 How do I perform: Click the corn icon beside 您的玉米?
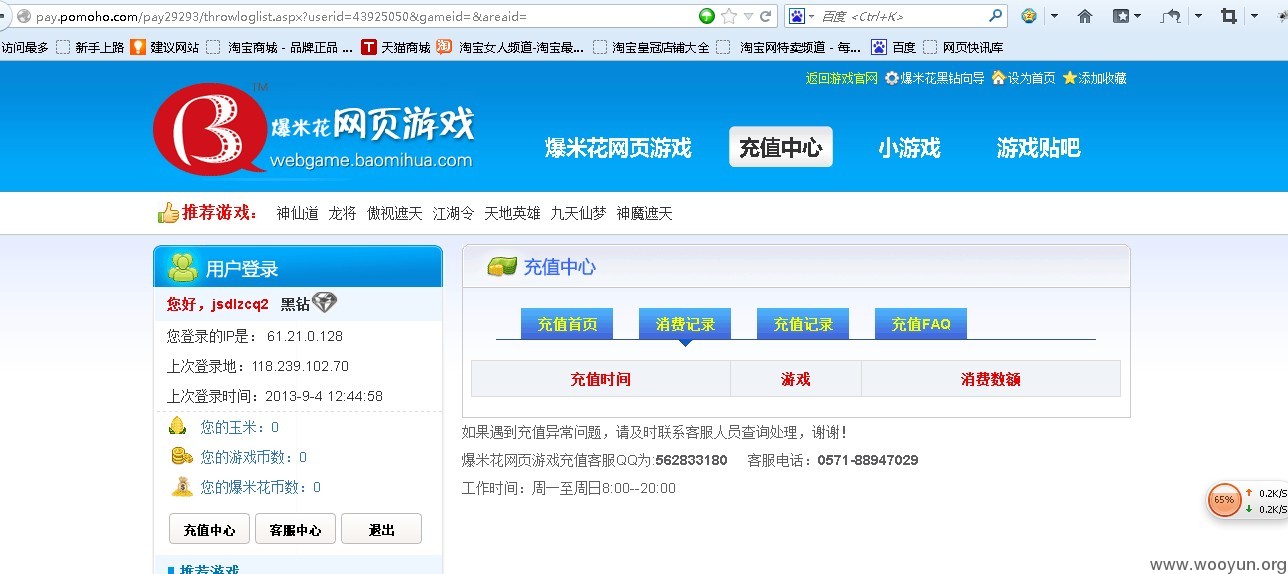pos(177,426)
